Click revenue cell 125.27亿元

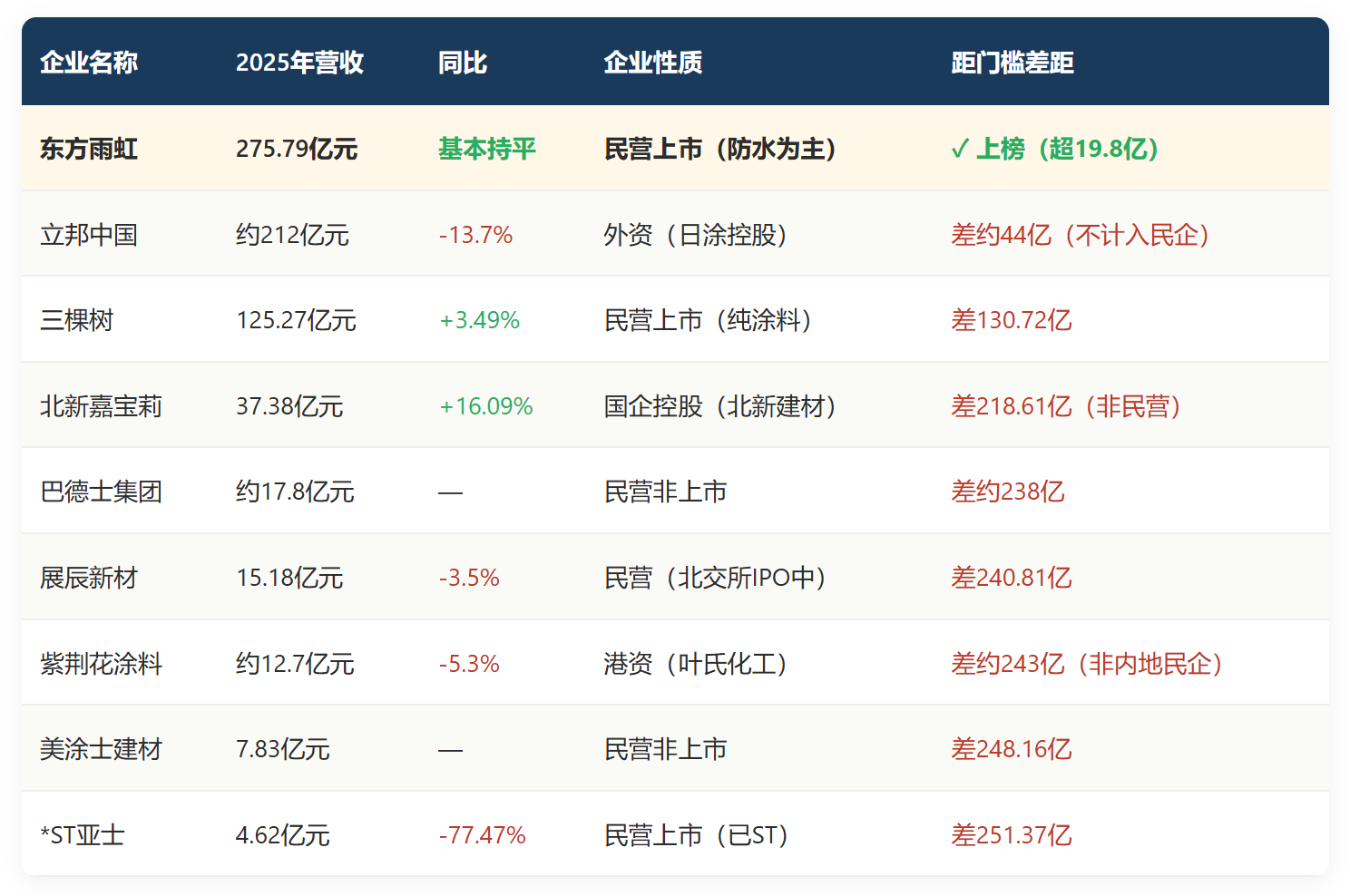coord(296,320)
